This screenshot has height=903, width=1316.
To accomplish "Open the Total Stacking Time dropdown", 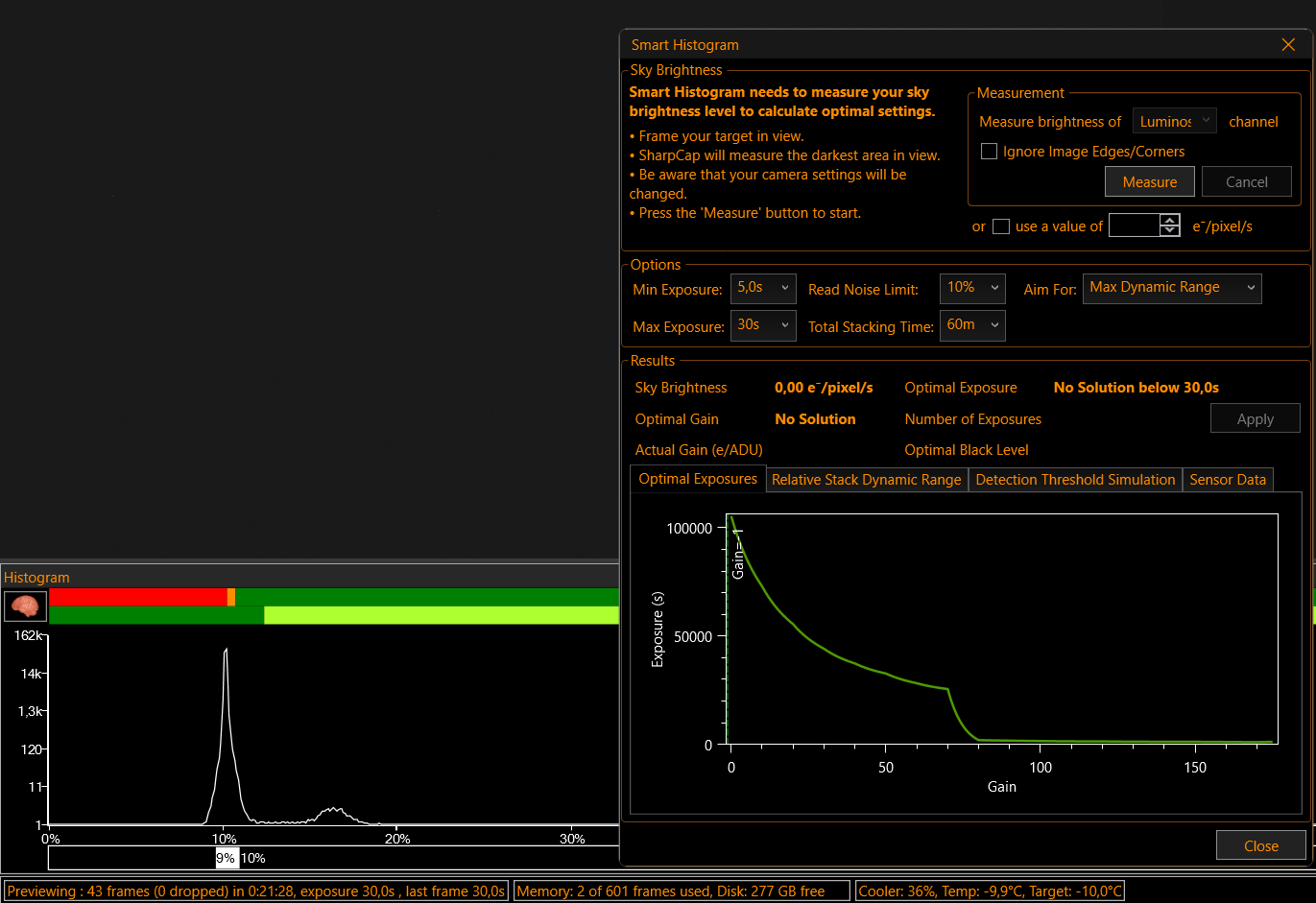I will point(972,325).
